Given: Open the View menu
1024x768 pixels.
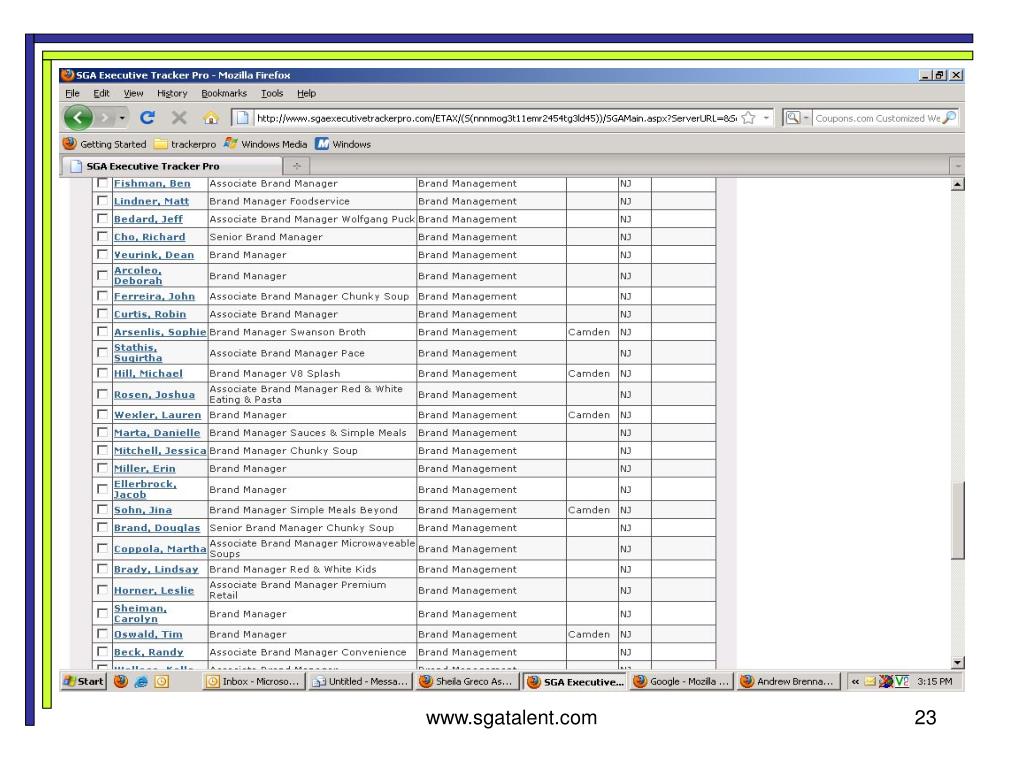Looking at the screenshot, I should tap(133, 93).
